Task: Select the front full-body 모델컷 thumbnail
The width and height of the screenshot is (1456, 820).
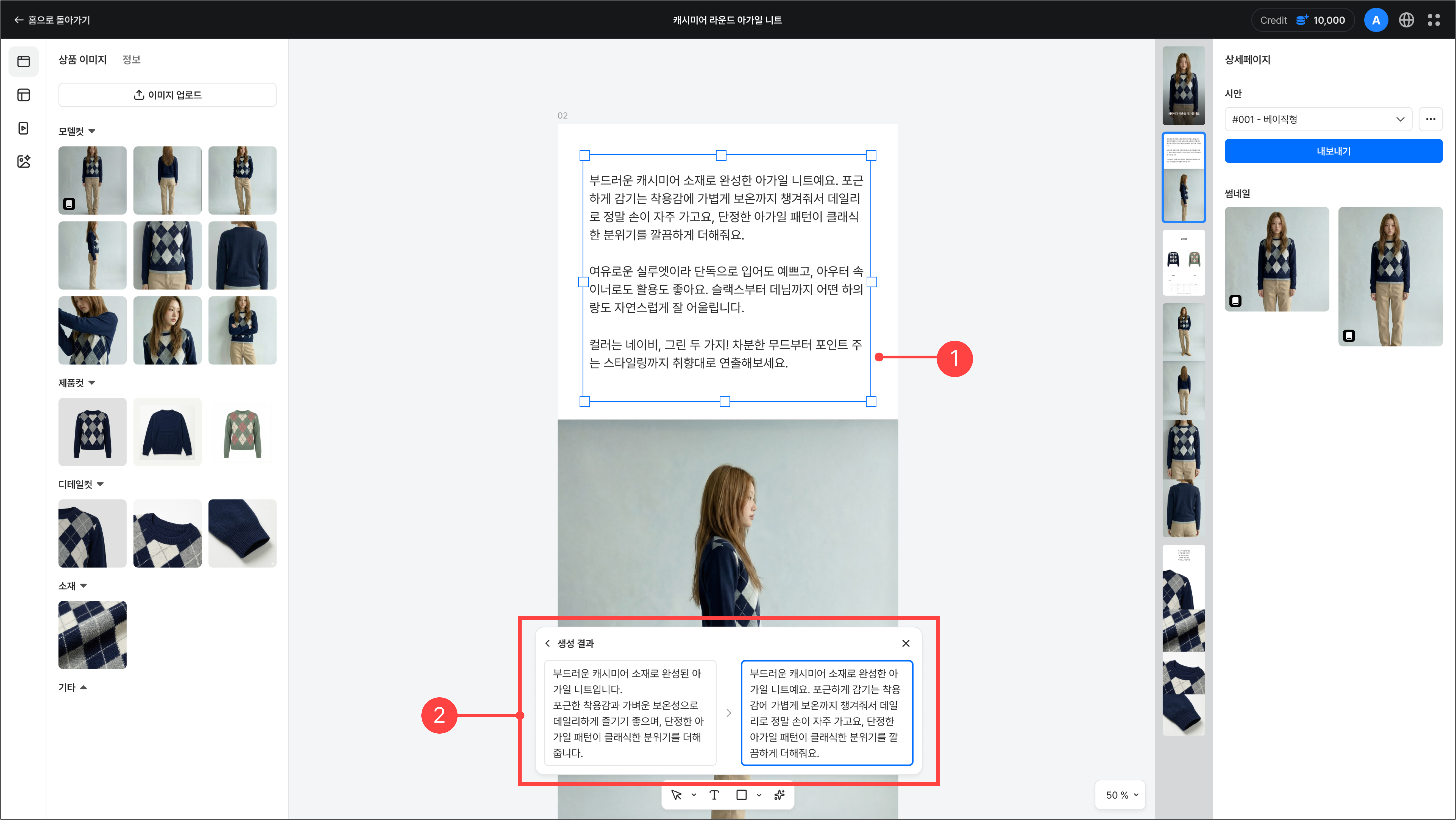Action: coord(92,180)
